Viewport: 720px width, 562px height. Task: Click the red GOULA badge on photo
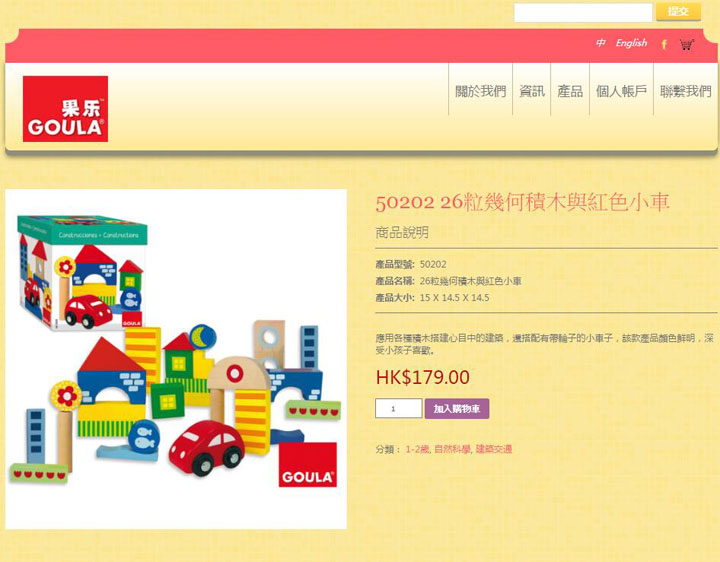tap(308, 464)
